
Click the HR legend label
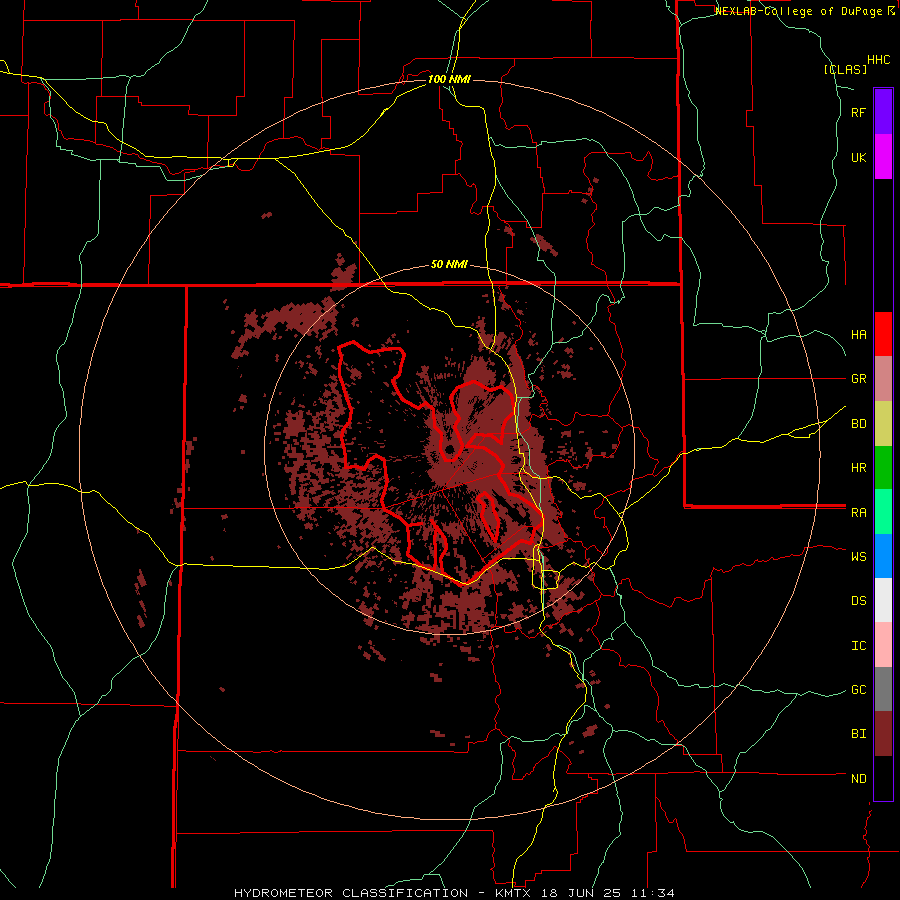click(x=859, y=468)
